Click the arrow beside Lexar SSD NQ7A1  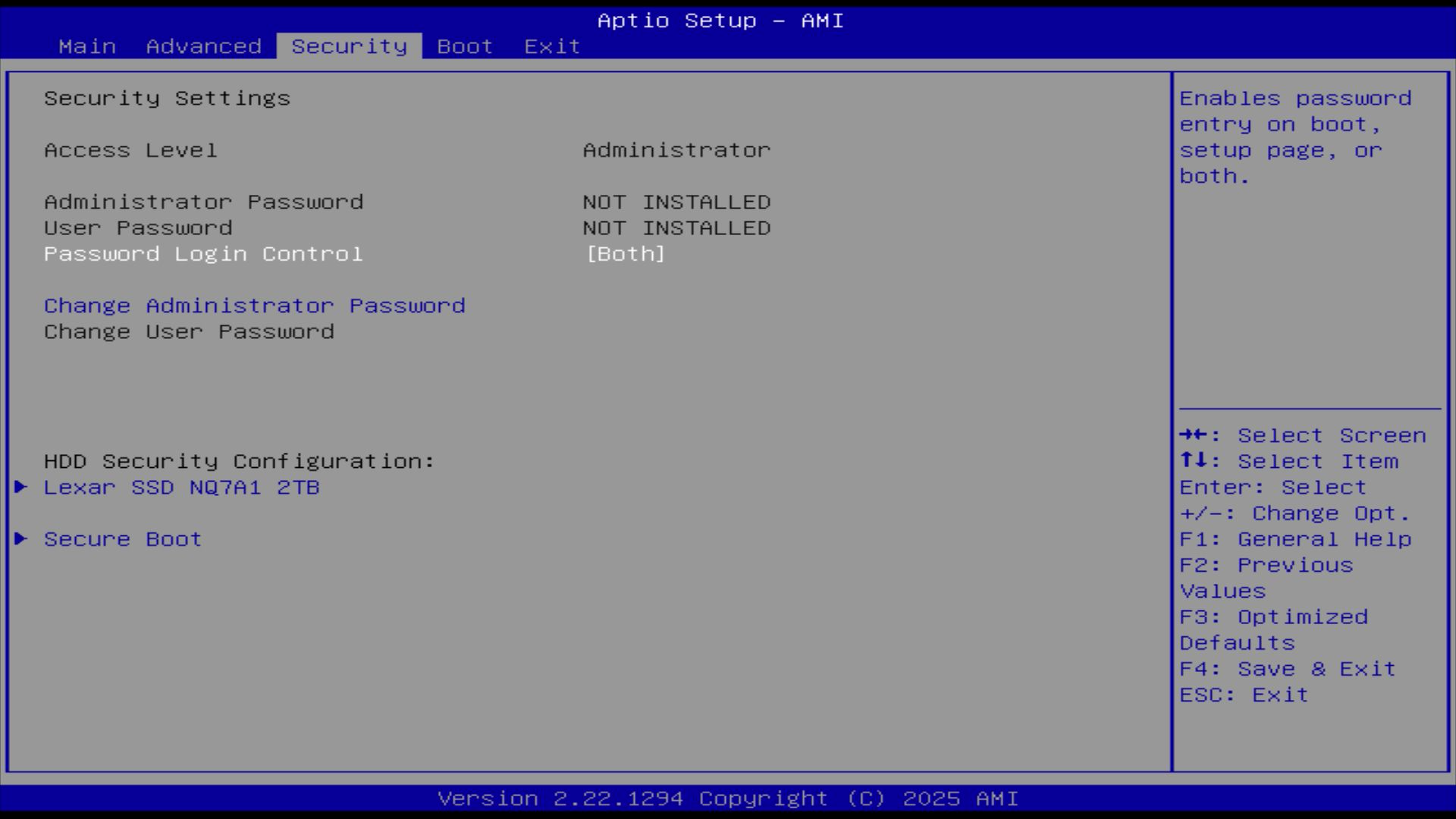[21, 487]
